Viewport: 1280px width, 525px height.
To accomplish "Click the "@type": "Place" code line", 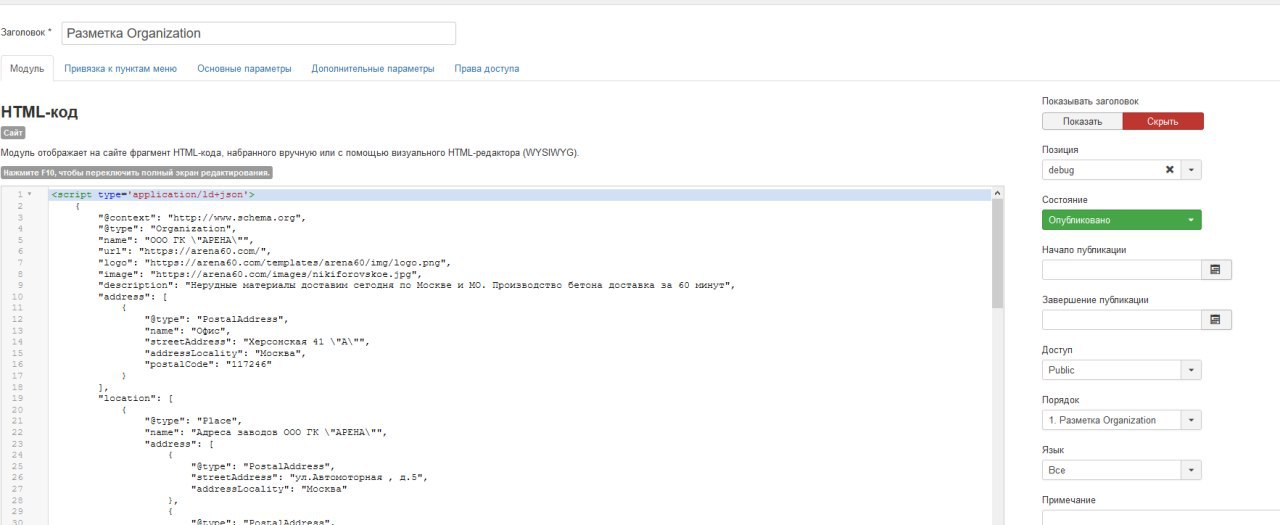I will pos(193,421).
